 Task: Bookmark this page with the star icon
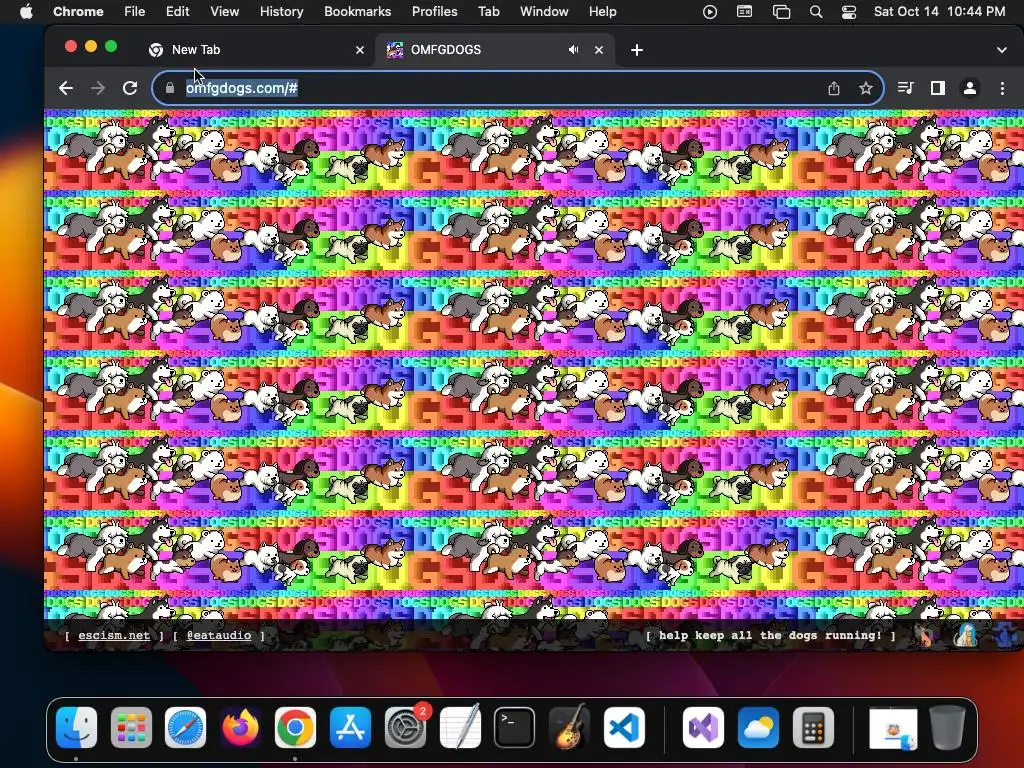pyautogui.click(x=866, y=88)
